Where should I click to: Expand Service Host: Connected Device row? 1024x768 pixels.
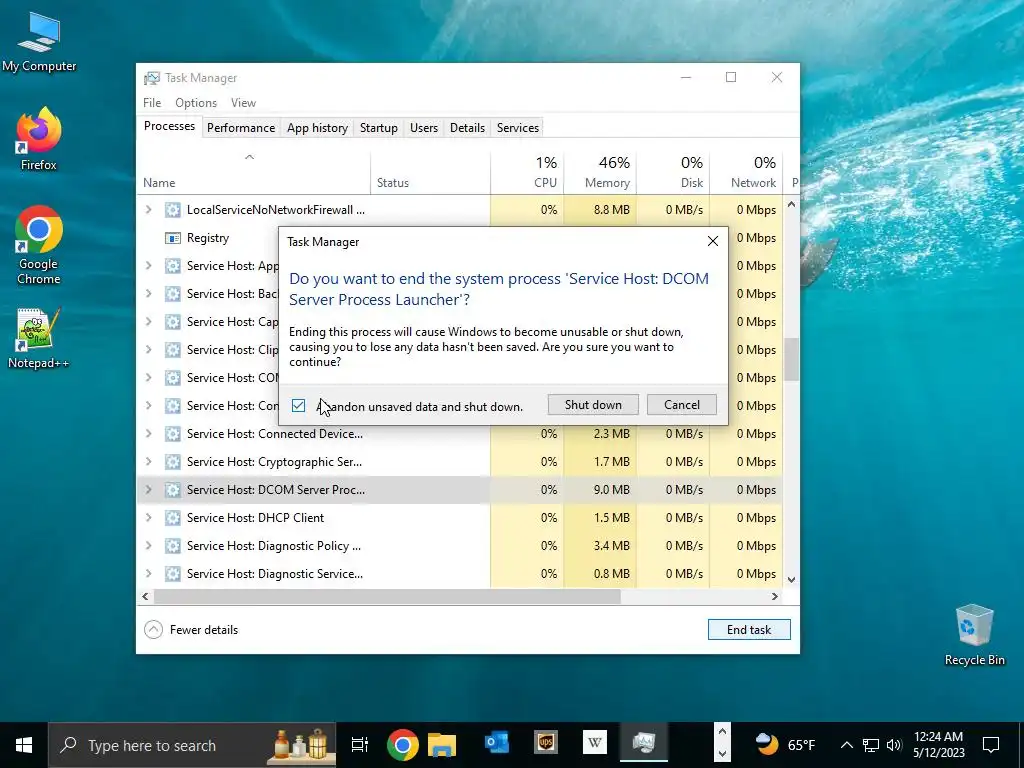tap(149, 434)
